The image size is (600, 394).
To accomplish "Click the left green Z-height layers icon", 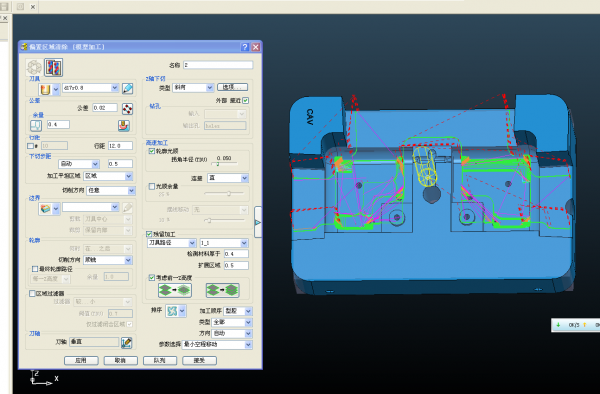I will [x=175, y=290].
